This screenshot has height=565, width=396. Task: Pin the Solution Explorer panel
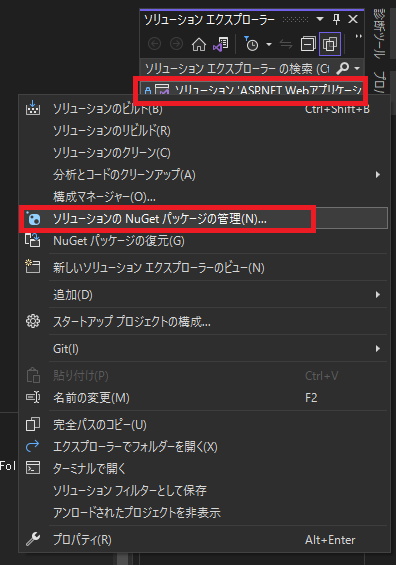336,19
